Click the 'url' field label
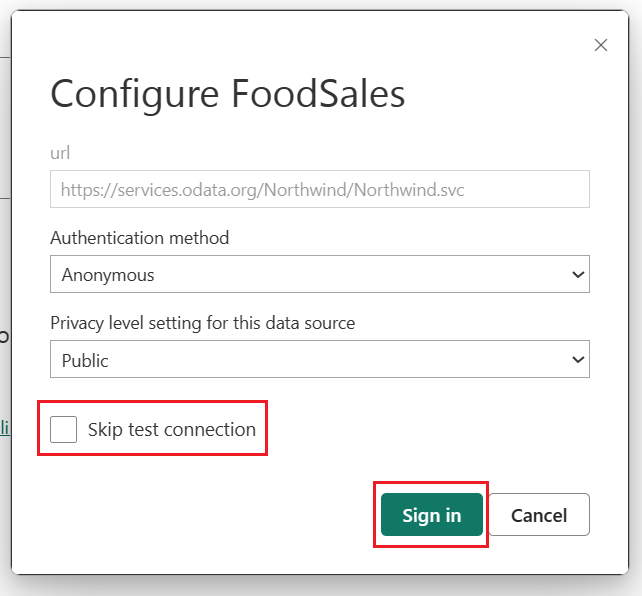This screenshot has height=596, width=642. [60, 153]
